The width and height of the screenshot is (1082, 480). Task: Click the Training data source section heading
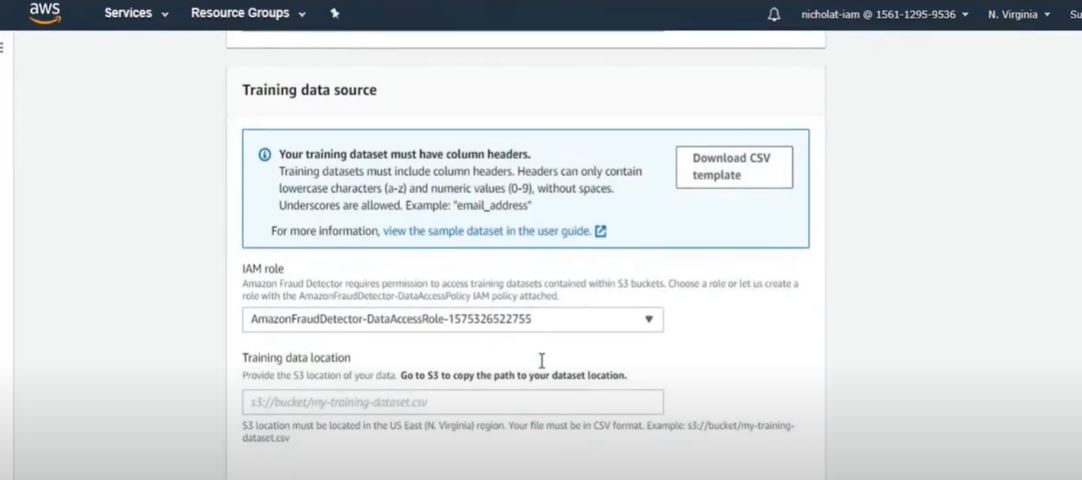coord(309,90)
